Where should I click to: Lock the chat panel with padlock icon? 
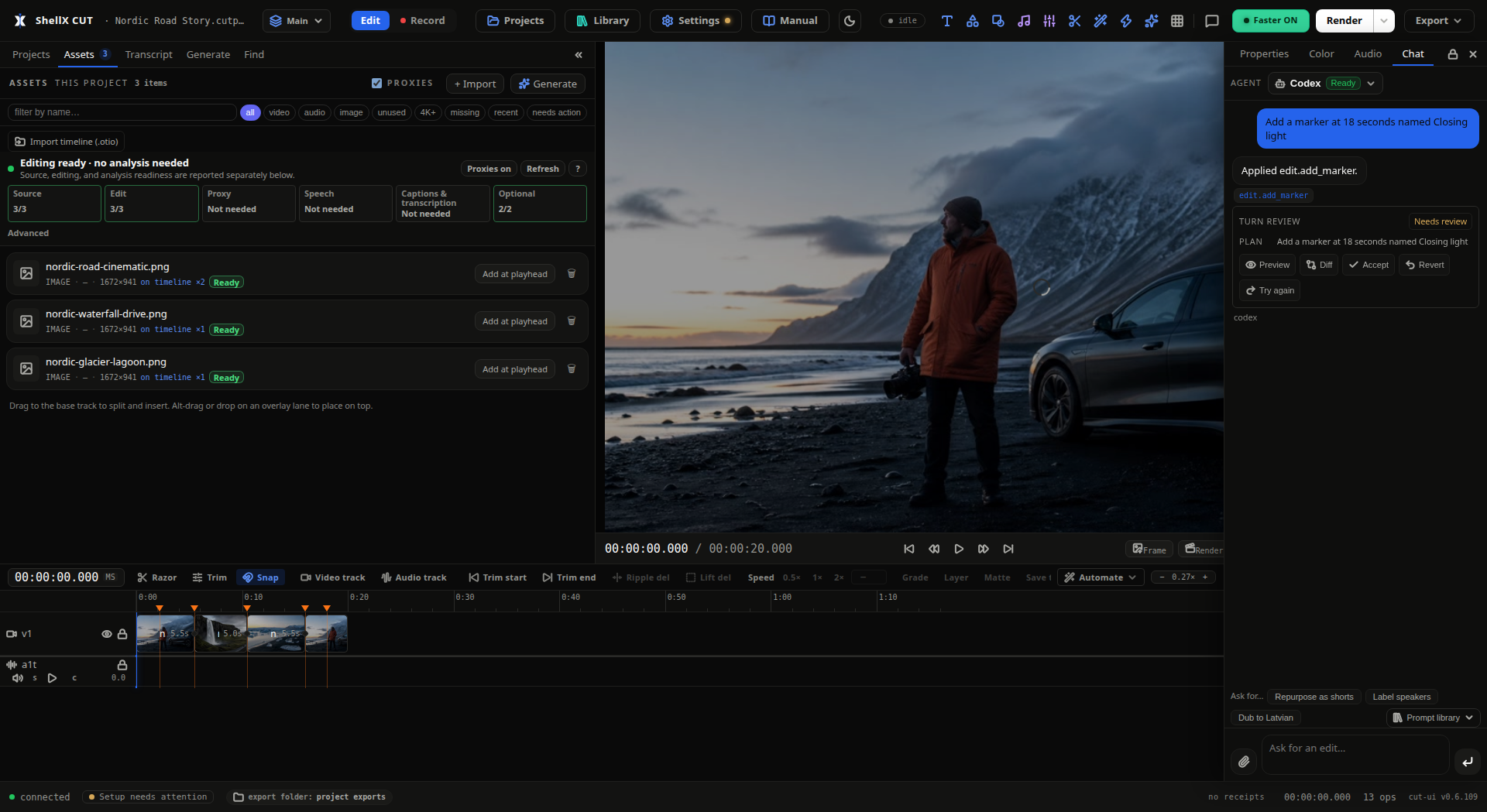coord(1453,54)
